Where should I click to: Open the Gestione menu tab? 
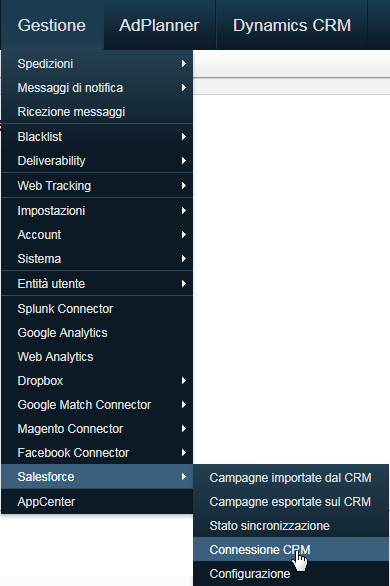(52, 25)
